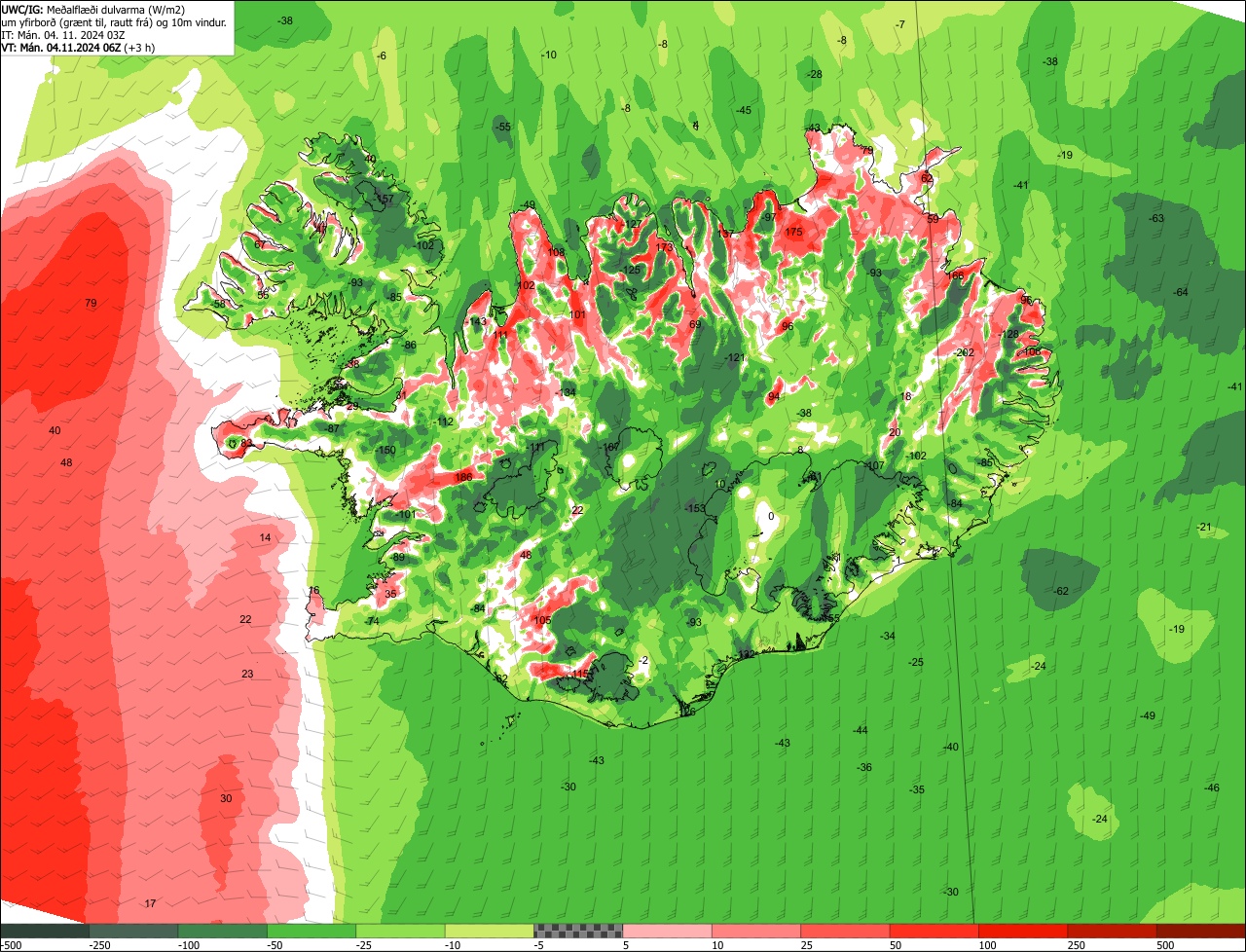Click the map value '94' in the interior
The height and width of the screenshot is (952, 1246).
[x=774, y=396]
